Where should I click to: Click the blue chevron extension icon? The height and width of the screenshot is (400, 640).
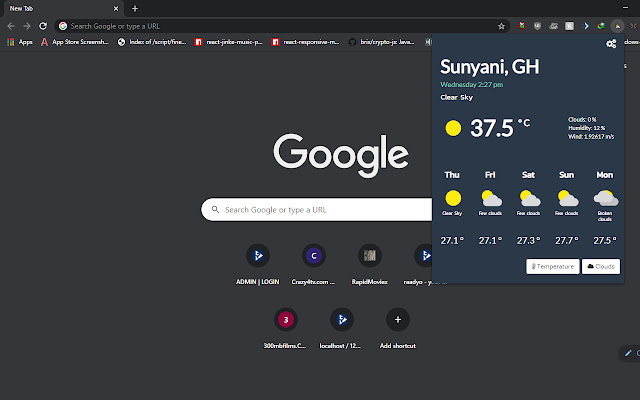586,26
